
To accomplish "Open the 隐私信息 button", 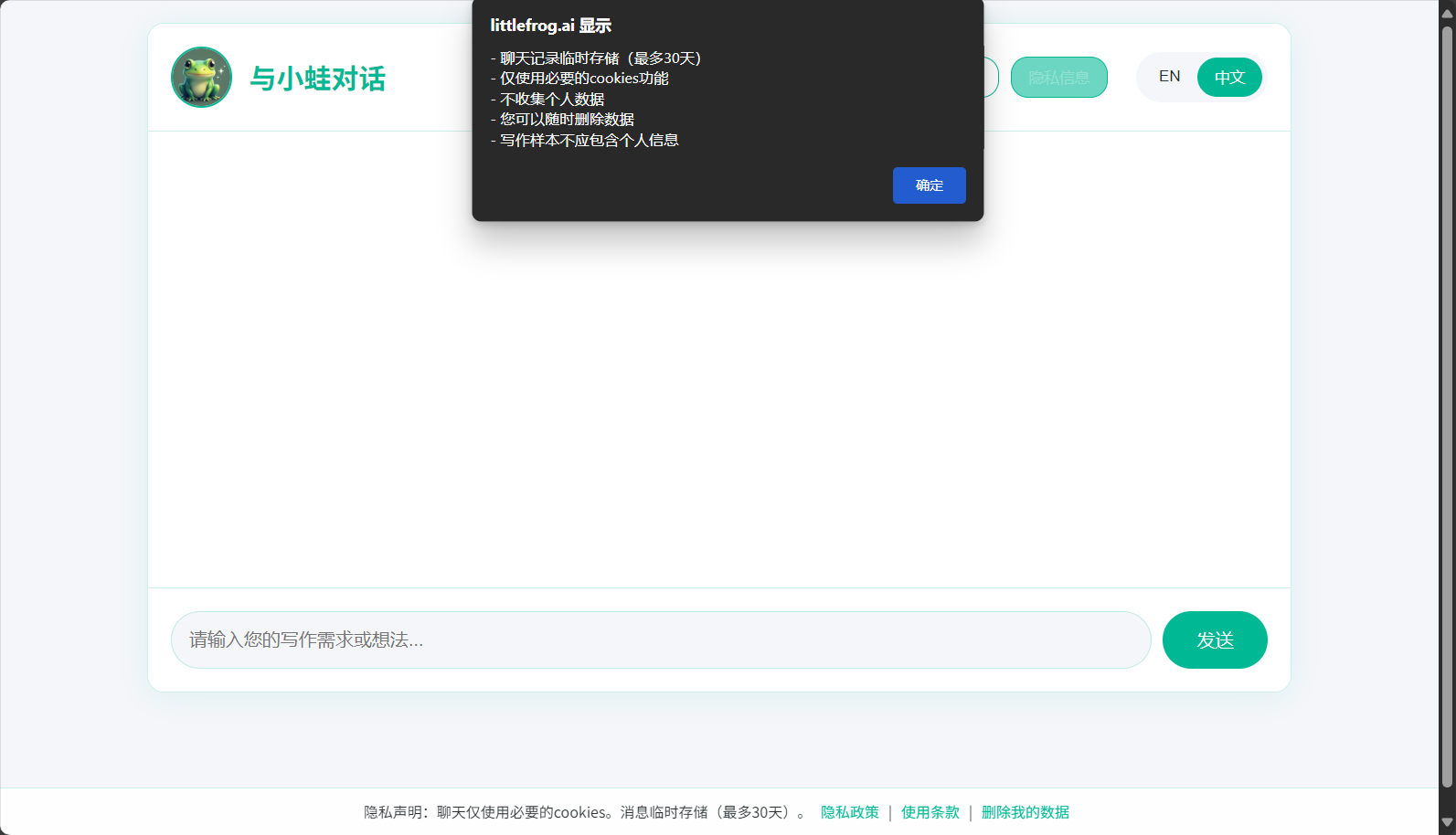I will pos(1058,78).
